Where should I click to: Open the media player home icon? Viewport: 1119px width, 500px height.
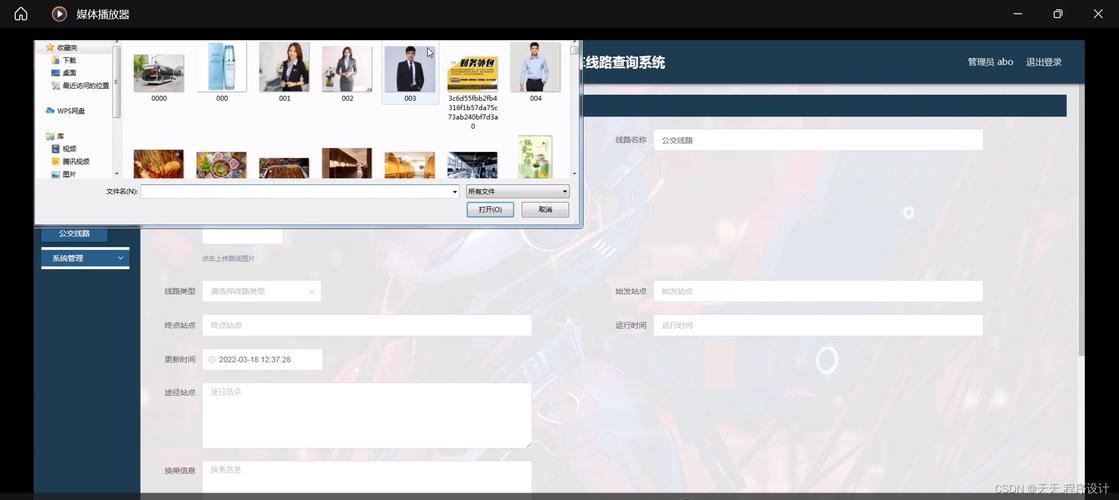[x=21, y=14]
